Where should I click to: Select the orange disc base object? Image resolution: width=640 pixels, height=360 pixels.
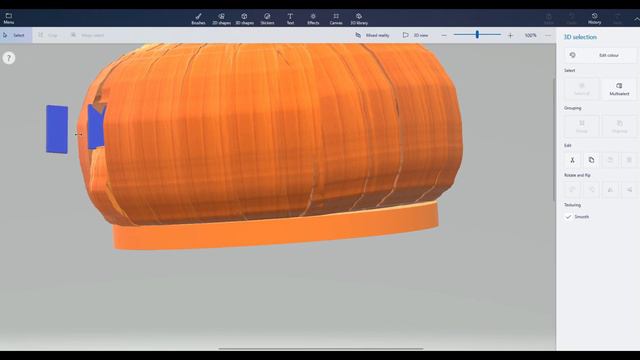point(276,231)
